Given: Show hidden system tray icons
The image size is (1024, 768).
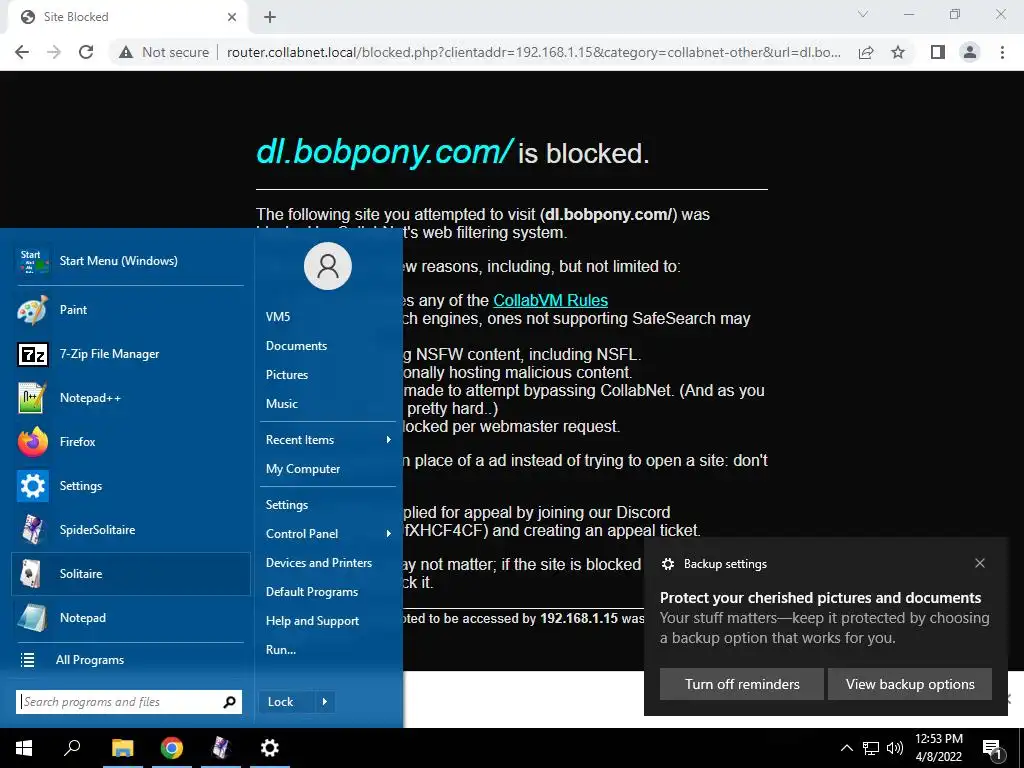Looking at the screenshot, I should coord(846,748).
